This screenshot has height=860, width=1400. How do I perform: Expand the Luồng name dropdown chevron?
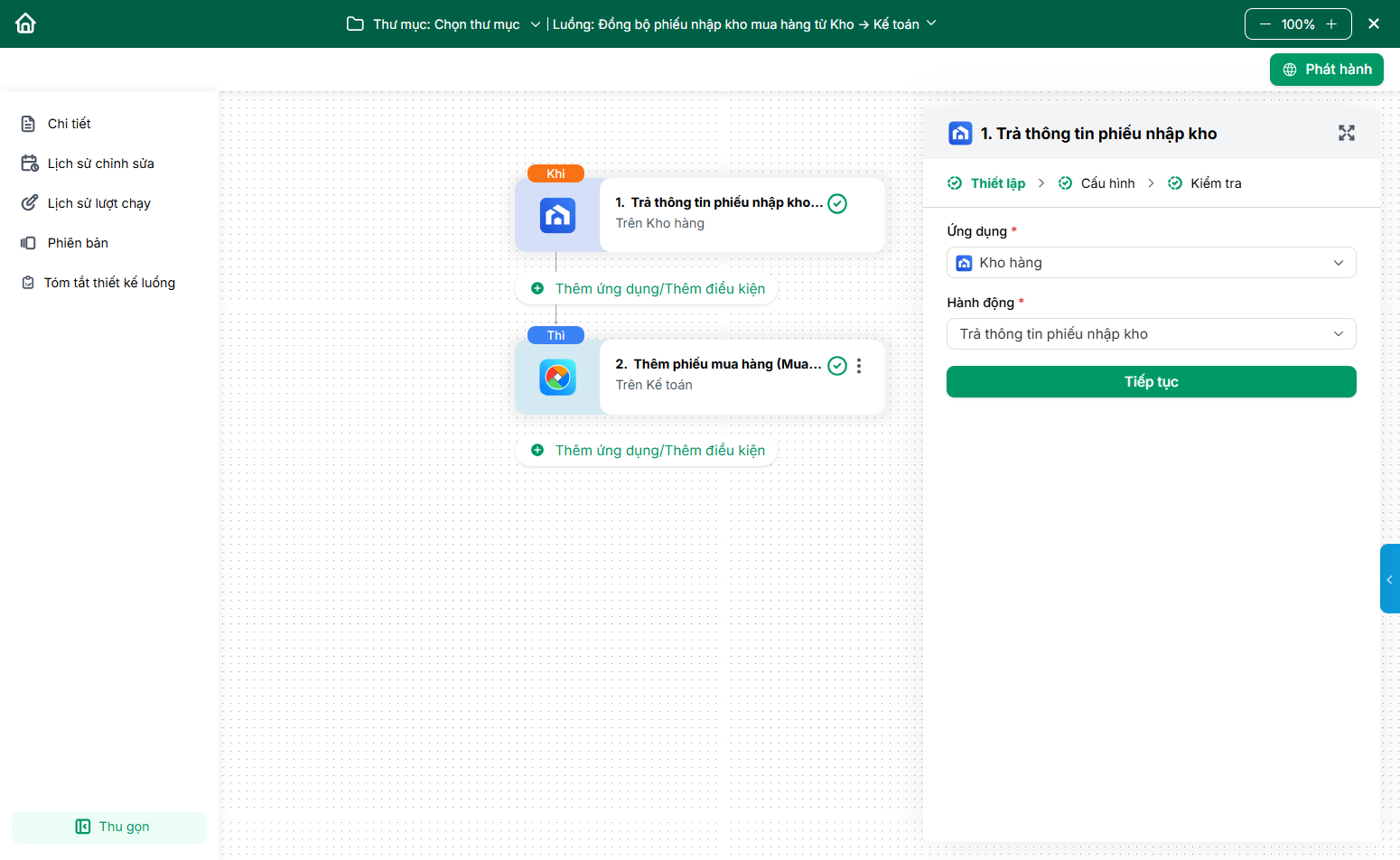pyautogui.click(x=931, y=23)
